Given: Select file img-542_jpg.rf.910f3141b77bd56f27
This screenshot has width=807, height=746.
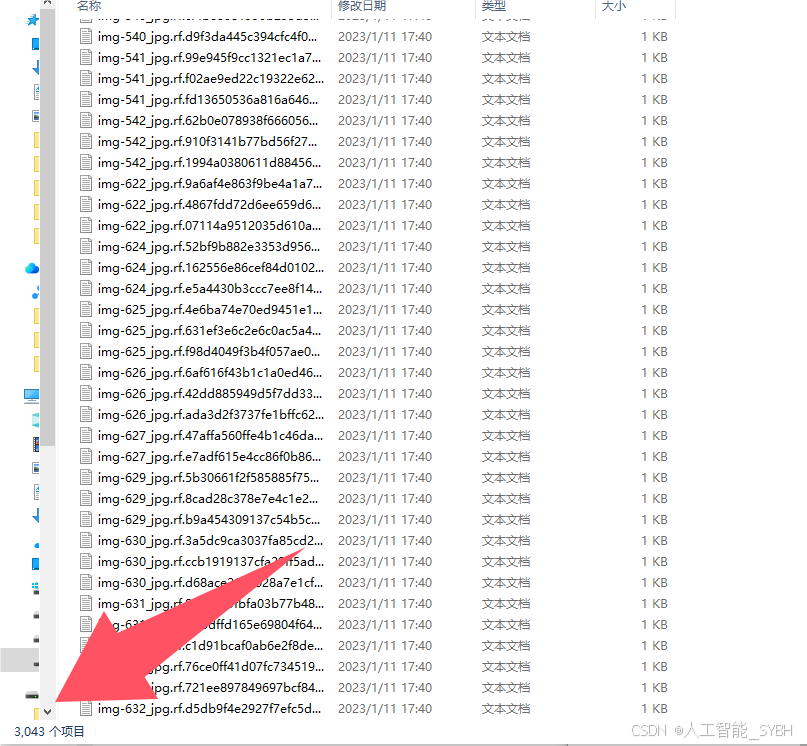Looking at the screenshot, I should pos(207,142).
